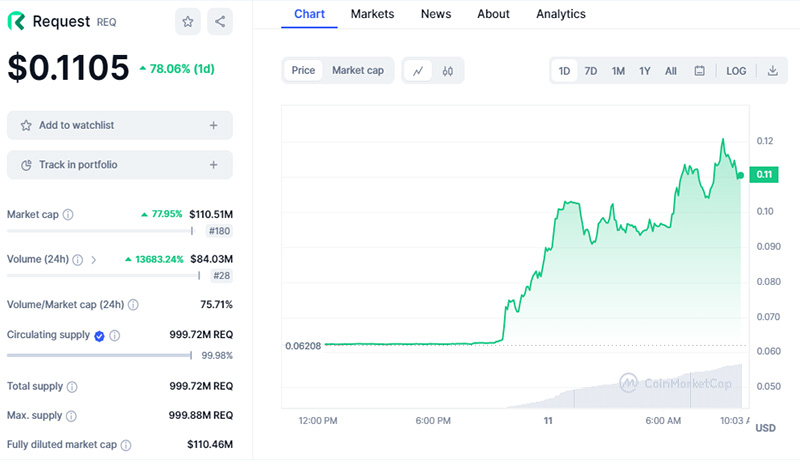The height and width of the screenshot is (460, 800).
Task: Select the candlestick chart view icon
Action: (x=447, y=71)
